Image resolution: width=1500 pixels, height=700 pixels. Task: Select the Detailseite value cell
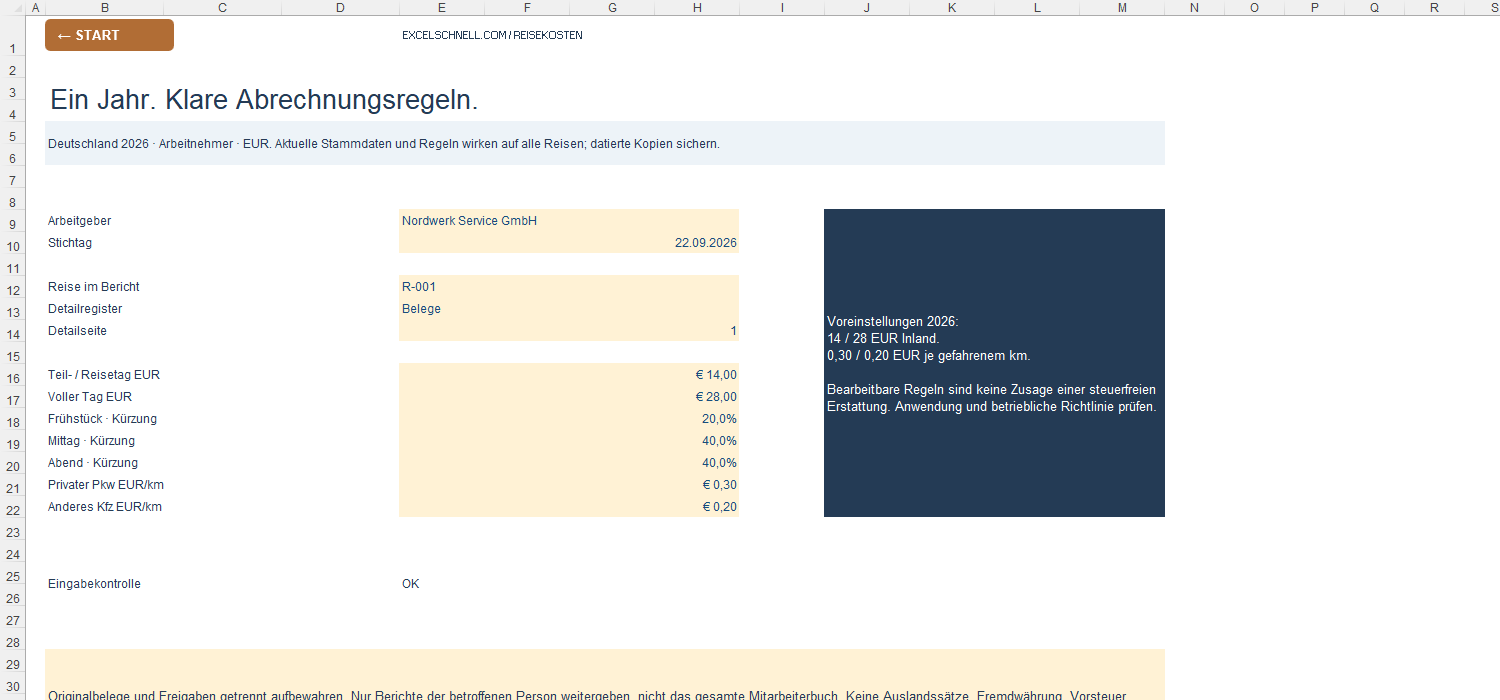(x=569, y=330)
